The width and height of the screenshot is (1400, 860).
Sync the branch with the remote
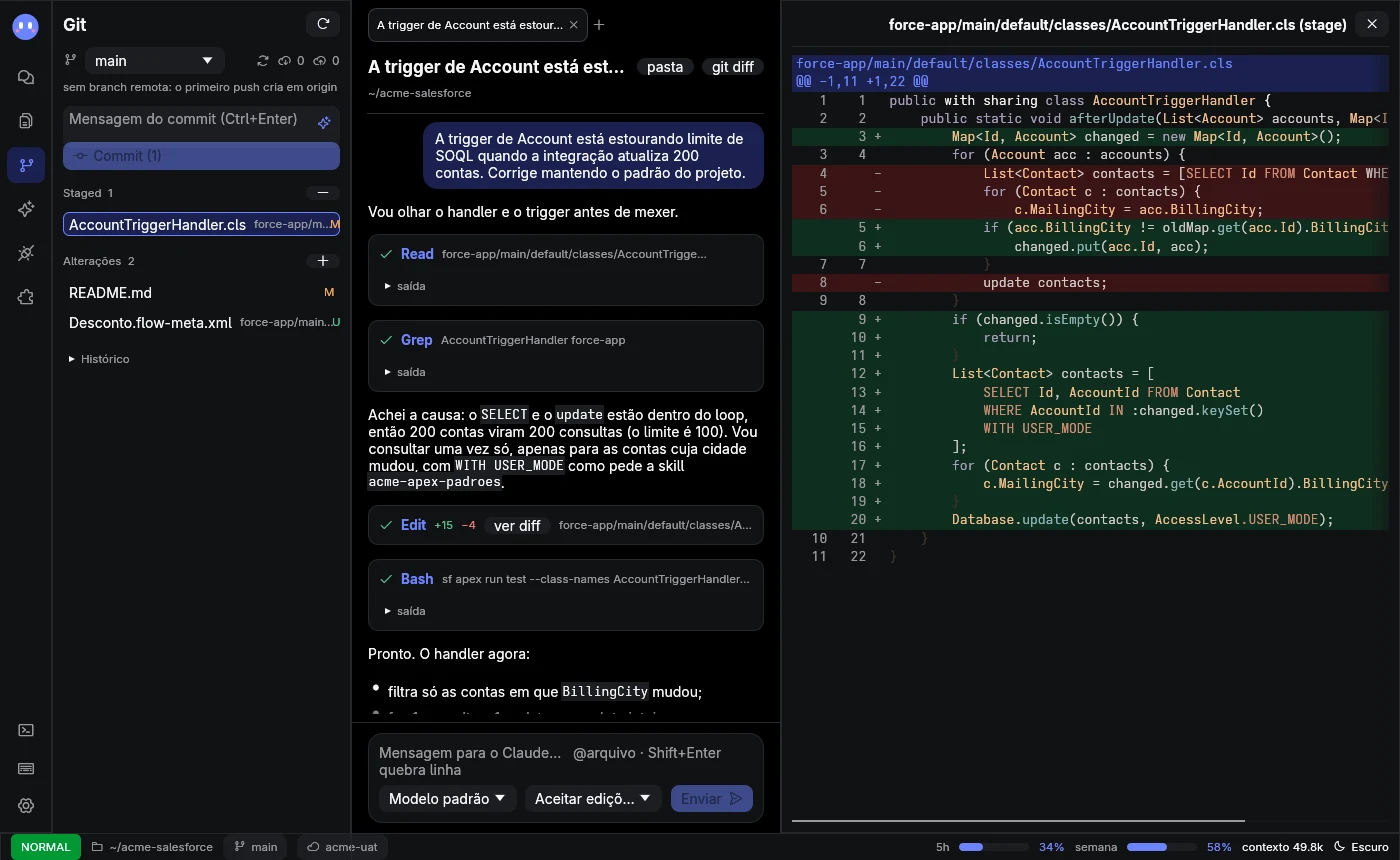click(263, 61)
